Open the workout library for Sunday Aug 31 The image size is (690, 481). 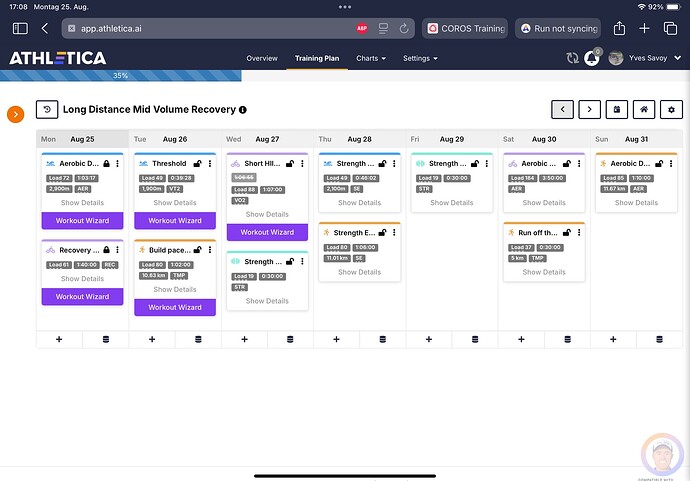click(x=659, y=339)
